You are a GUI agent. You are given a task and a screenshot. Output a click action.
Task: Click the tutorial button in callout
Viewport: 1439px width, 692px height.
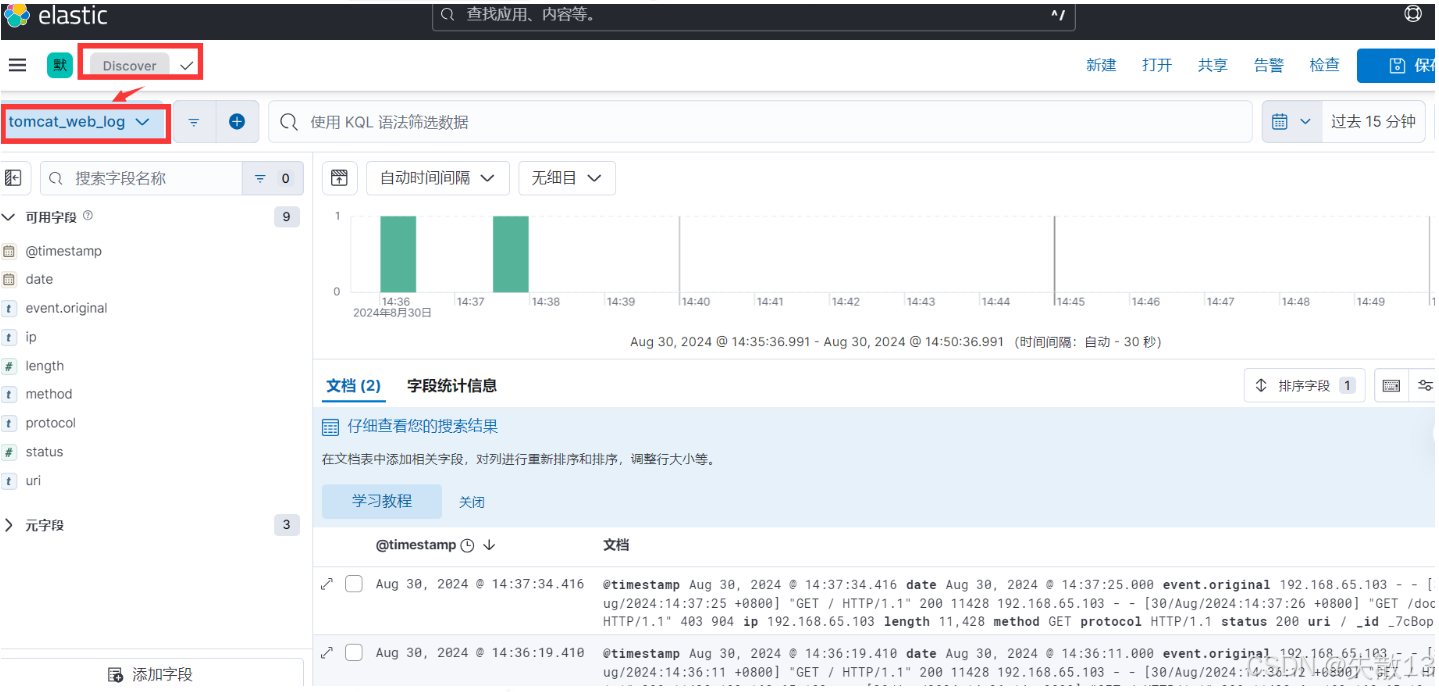382,501
